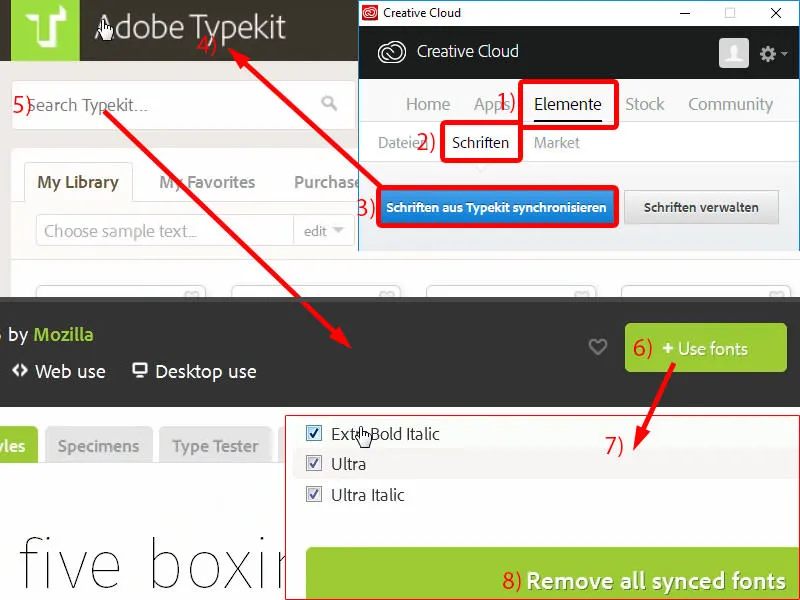Open the Community tab
The width and height of the screenshot is (800, 600).
pos(730,104)
